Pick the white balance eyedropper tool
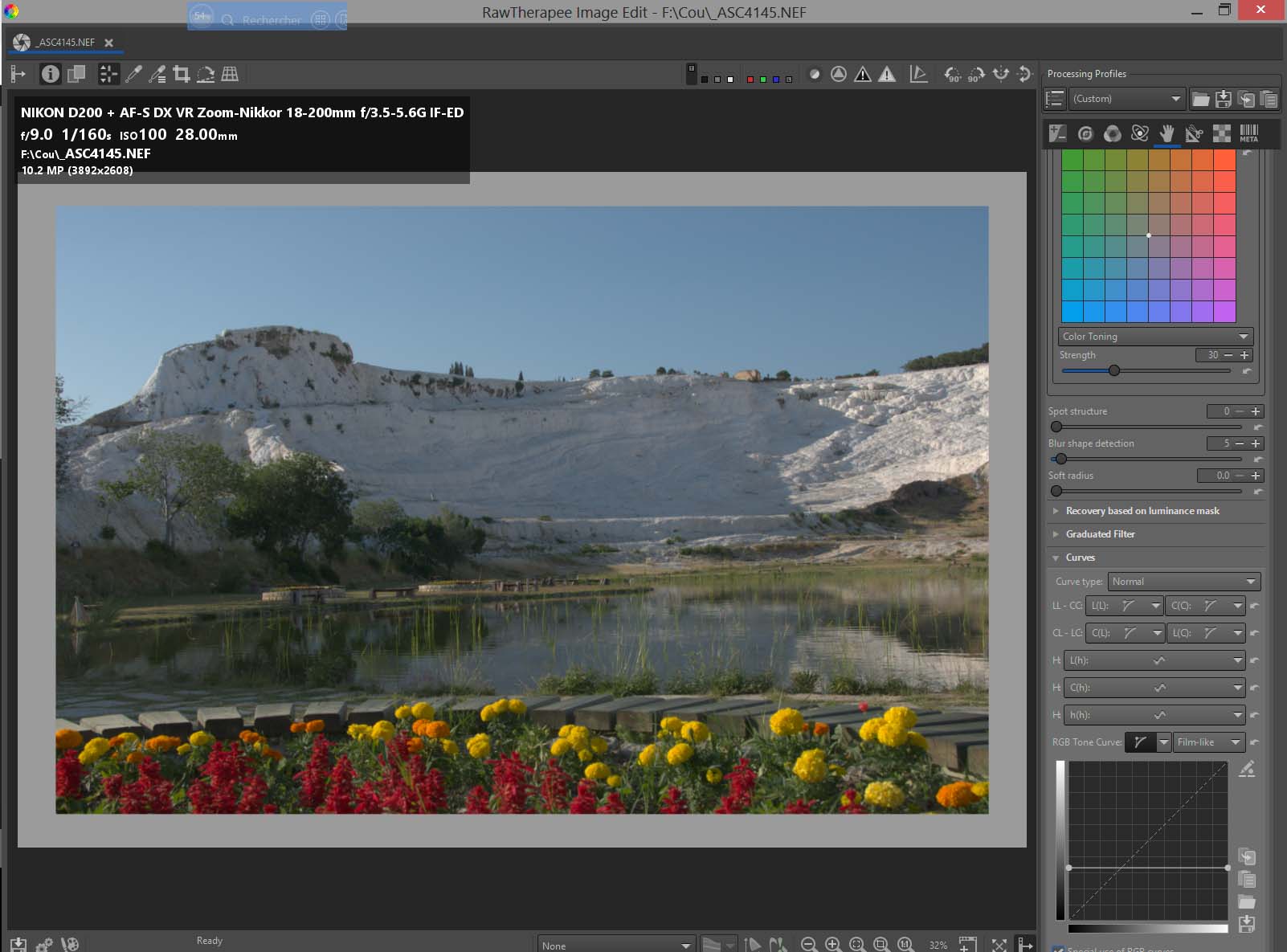The image size is (1287, 952). pos(133,75)
